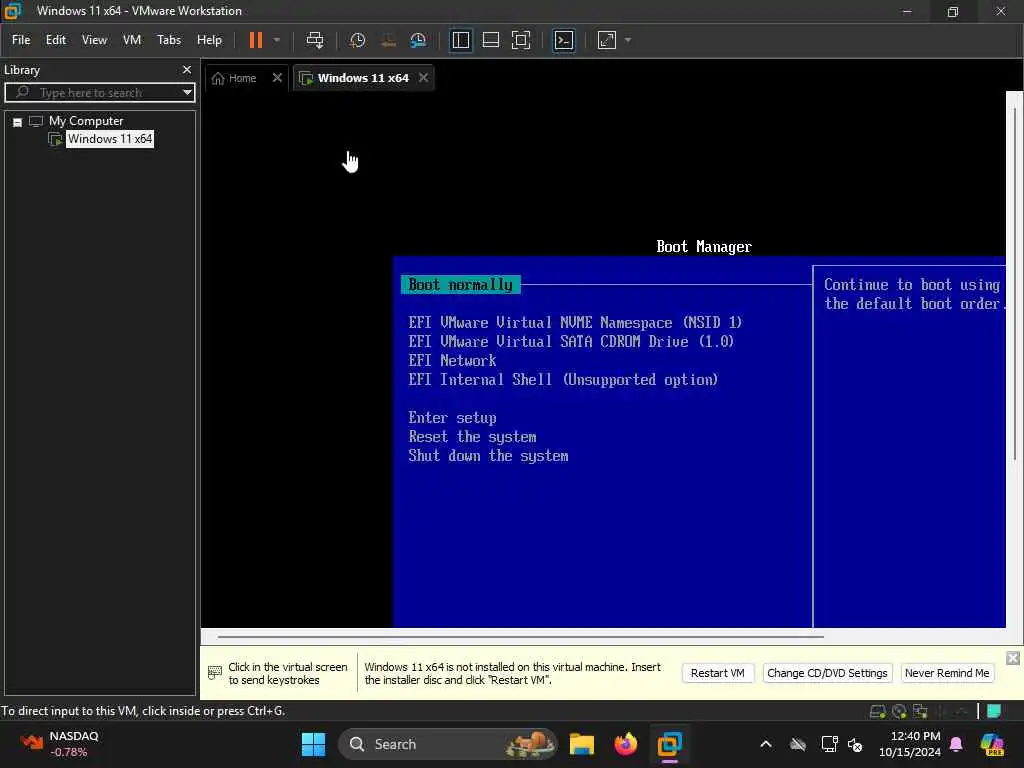Close the Library panel
Viewport: 1024px width, 768px height.
[187, 69]
